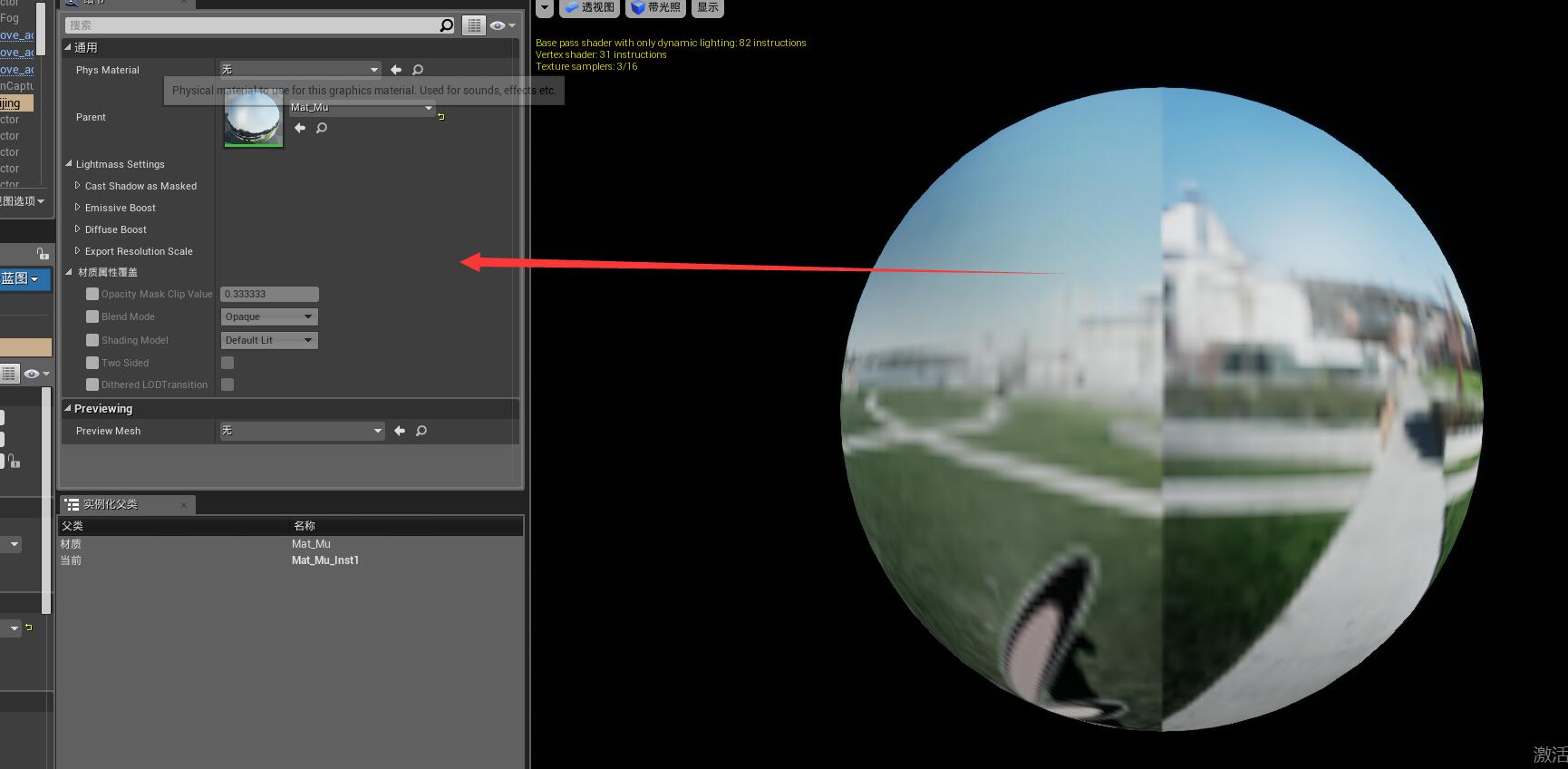Select the Fog item in outliner
Screen dimensions: 1568x769
(x=9, y=17)
